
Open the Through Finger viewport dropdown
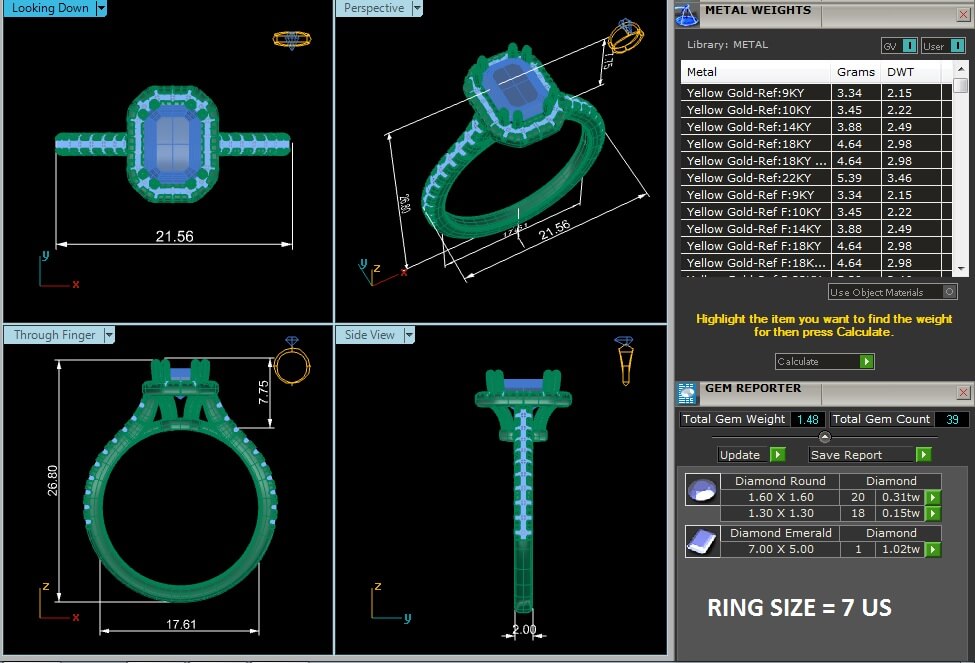pyautogui.click(x=109, y=335)
